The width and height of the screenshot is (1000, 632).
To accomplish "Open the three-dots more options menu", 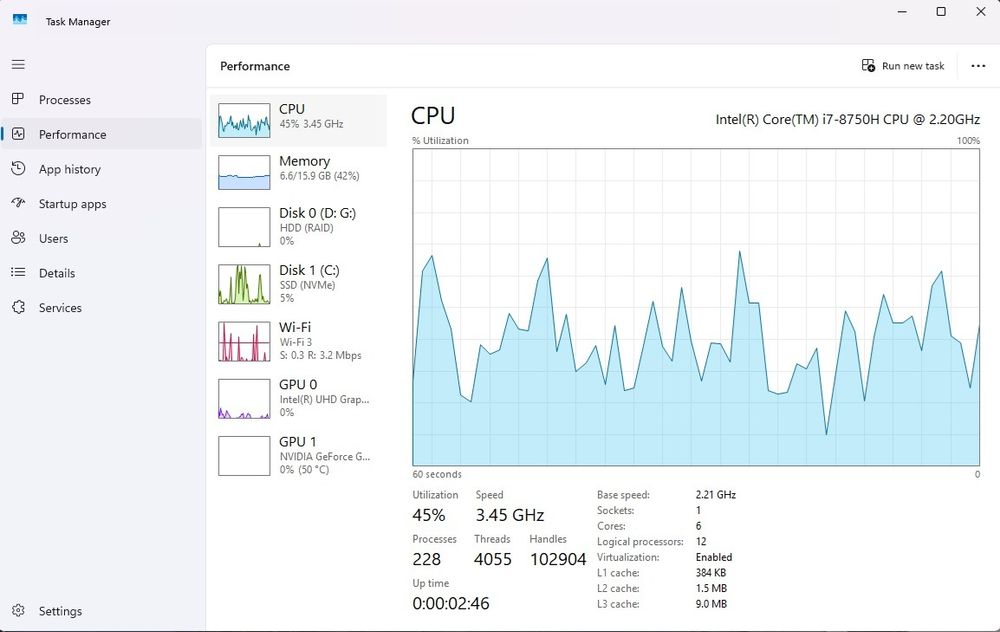I will (x=978, y=66).
